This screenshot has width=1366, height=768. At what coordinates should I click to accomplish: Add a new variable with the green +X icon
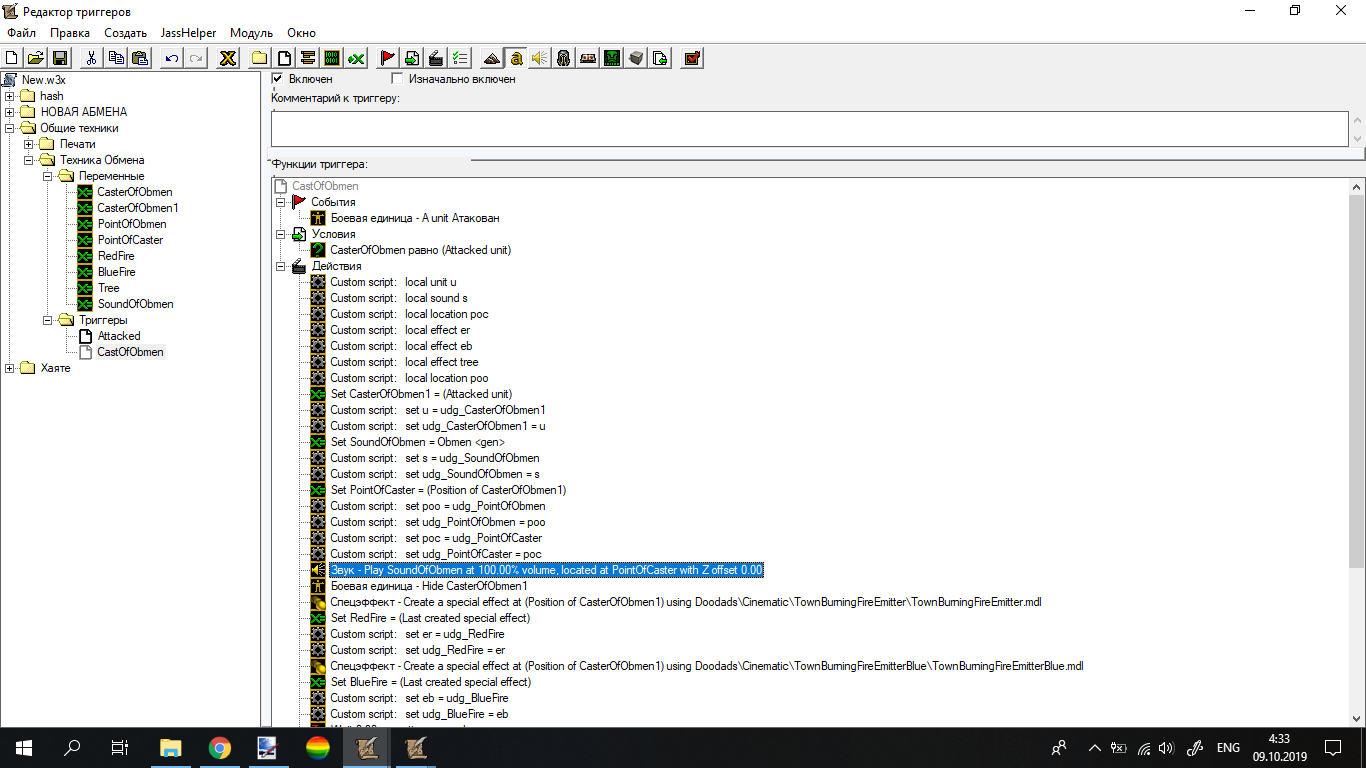pos(356,58)
